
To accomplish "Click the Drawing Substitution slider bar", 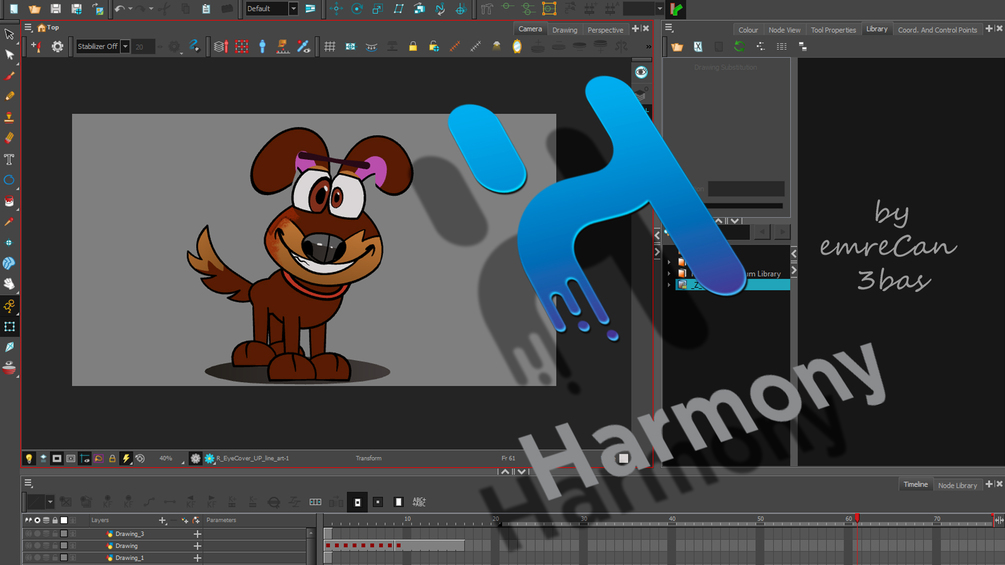I will [x=743, y=206].
